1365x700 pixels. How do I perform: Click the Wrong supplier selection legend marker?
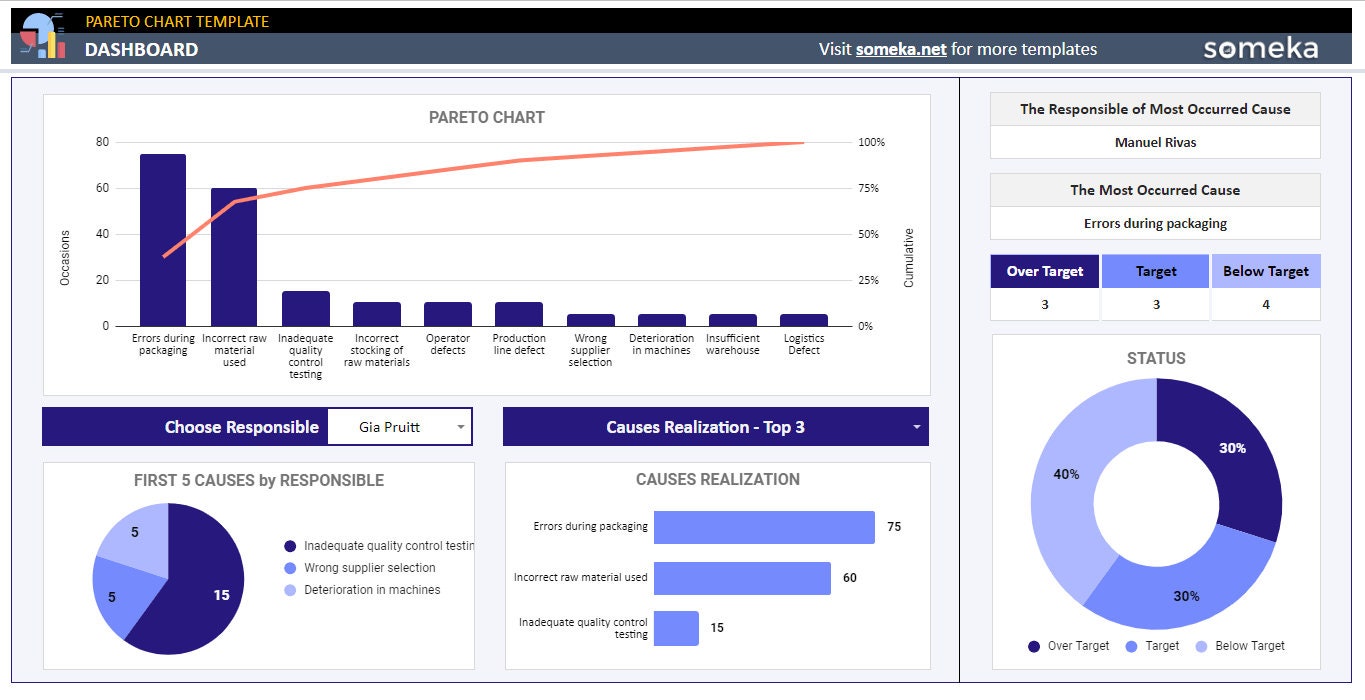click(x=291, y=567)
